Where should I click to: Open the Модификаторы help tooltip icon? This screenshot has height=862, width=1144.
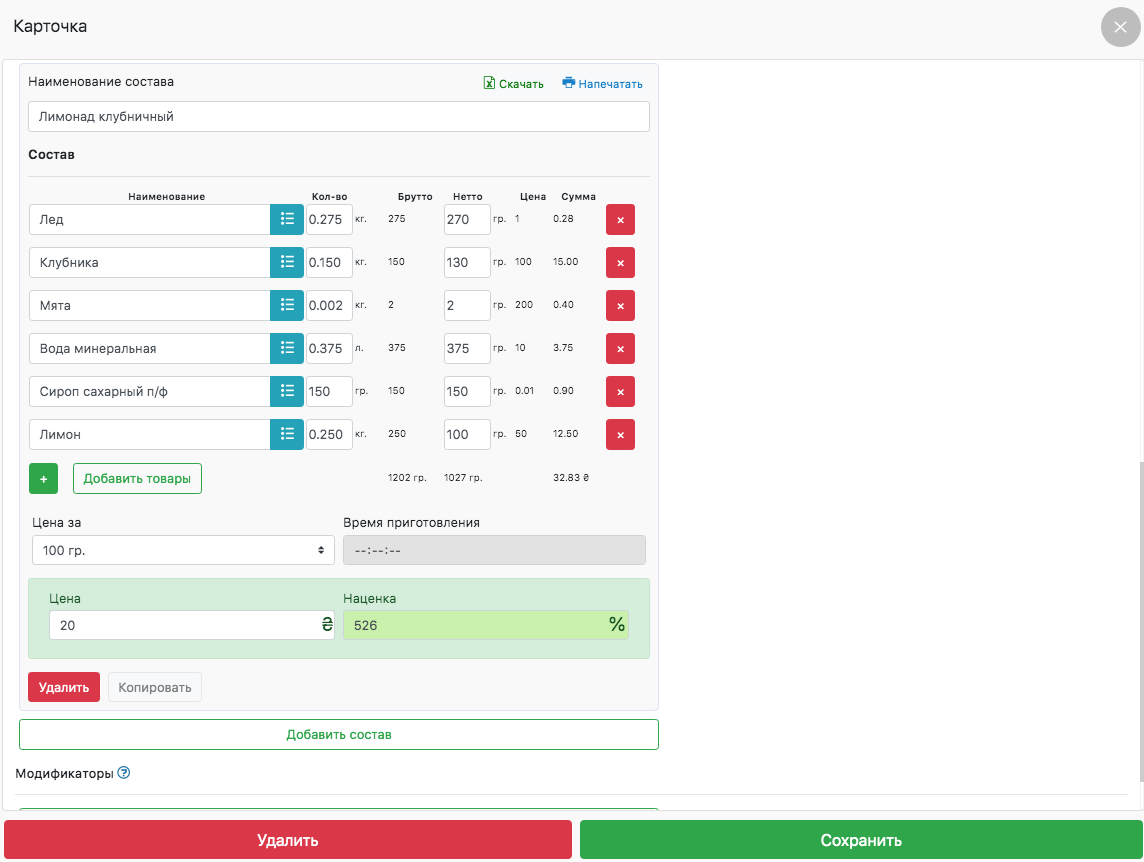click(x=124, y=773)
